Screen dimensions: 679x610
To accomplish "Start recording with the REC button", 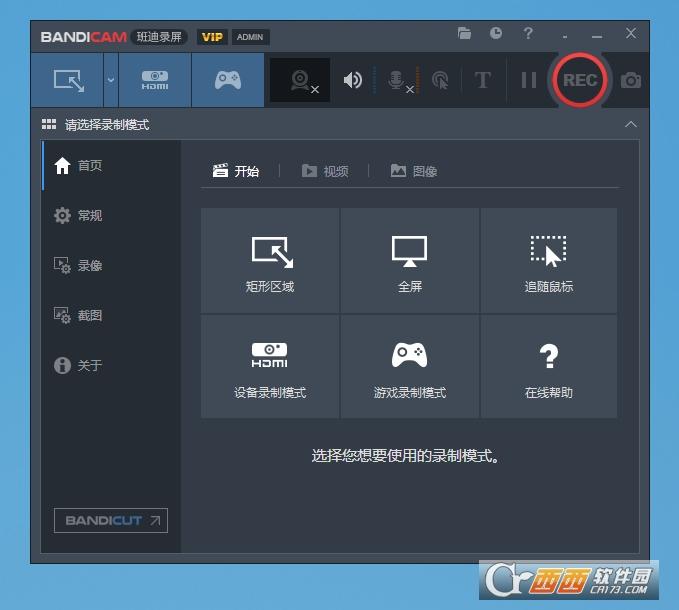I will pyautogui.click(x=580, y=80).
